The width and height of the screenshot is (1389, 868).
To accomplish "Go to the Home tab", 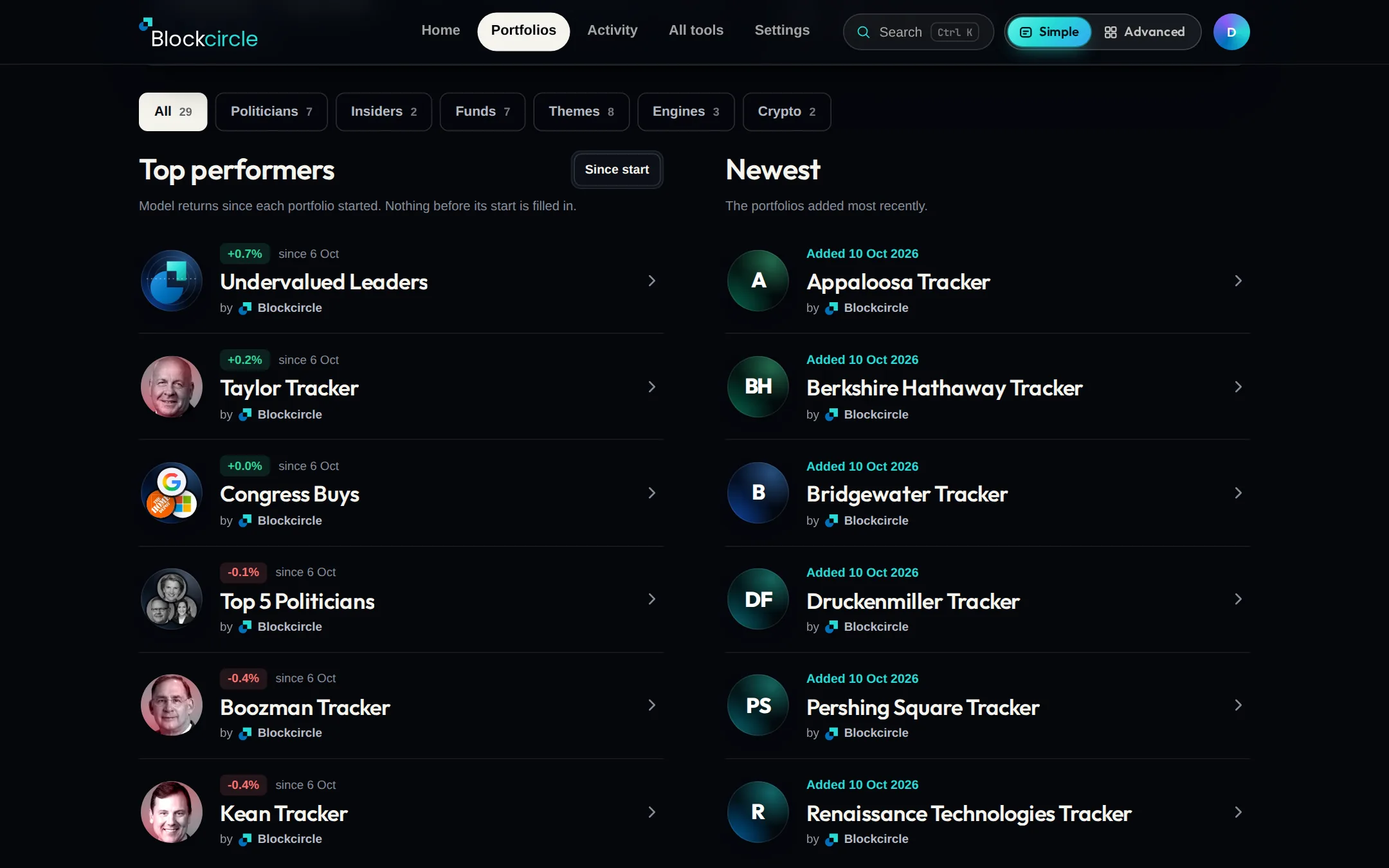I will pyautogui.click(x=440, y=30).
